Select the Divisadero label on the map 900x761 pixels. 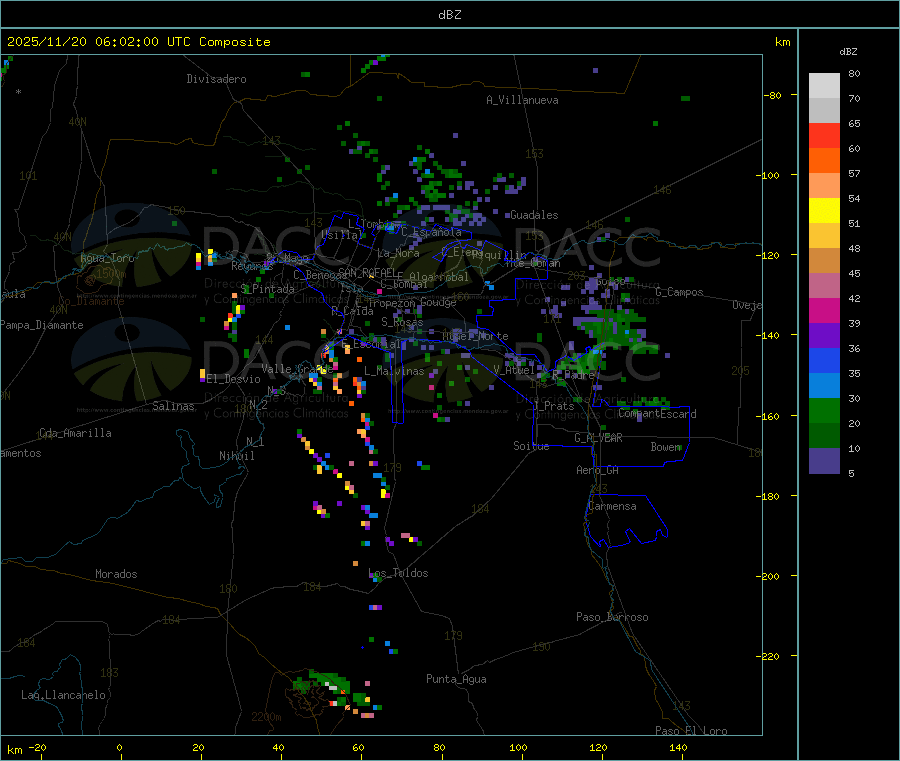tap(216, 79)
